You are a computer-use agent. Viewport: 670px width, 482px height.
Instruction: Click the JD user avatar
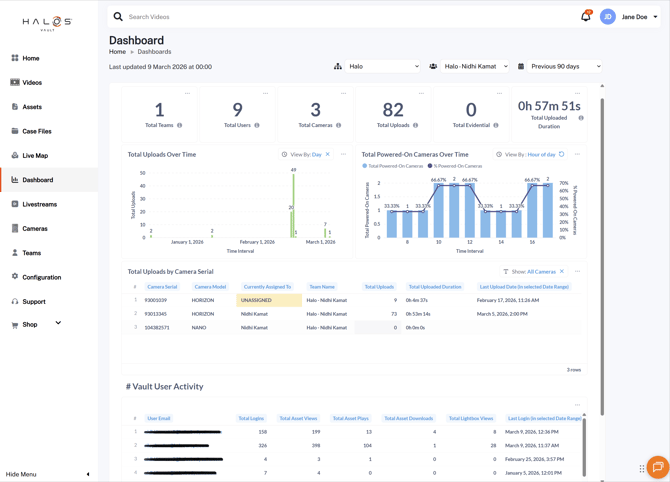(607, 17)
